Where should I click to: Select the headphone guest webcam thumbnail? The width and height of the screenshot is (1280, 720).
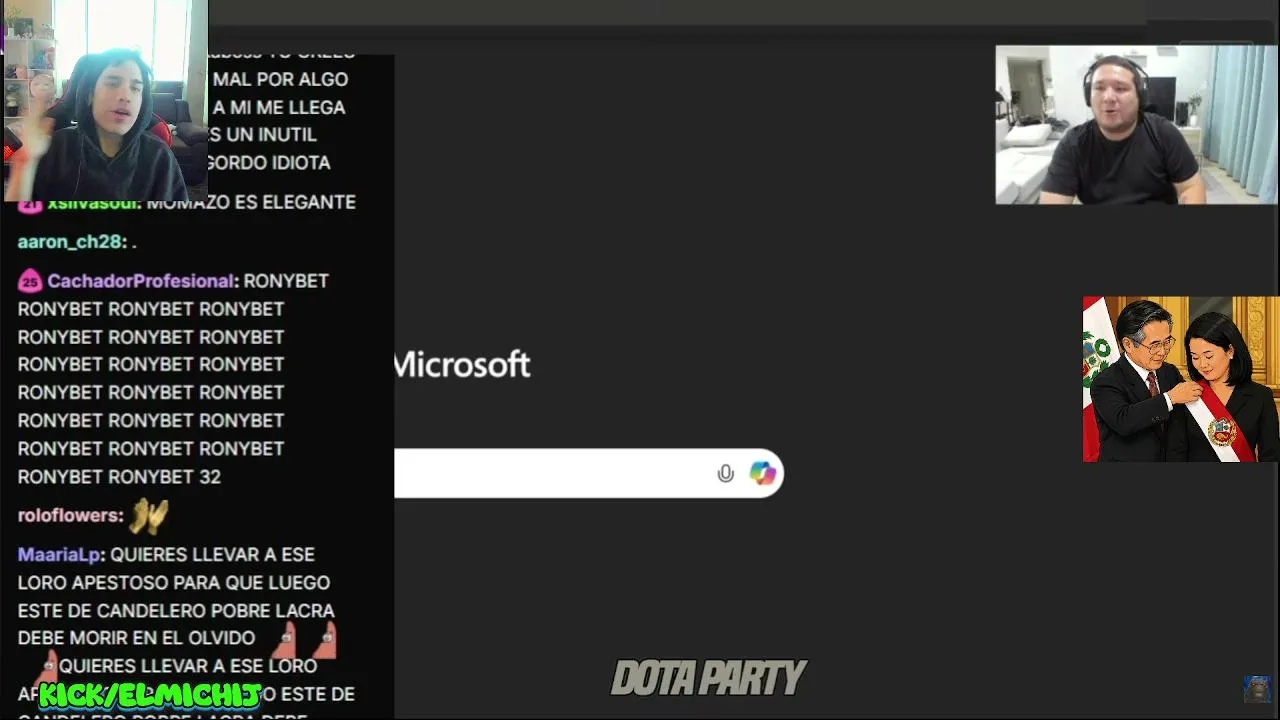[1136, 125]
